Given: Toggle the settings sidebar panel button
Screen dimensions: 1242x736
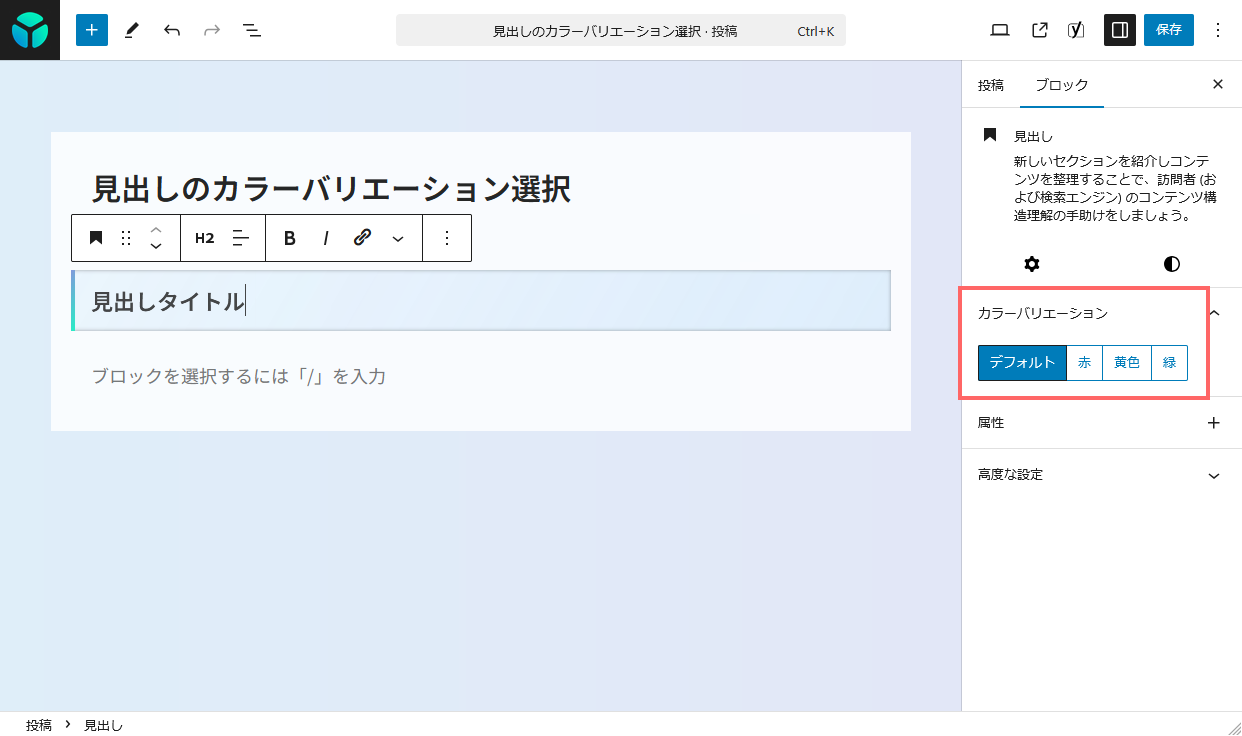Looking at the screenshot, I should [x=1119, y=30].
